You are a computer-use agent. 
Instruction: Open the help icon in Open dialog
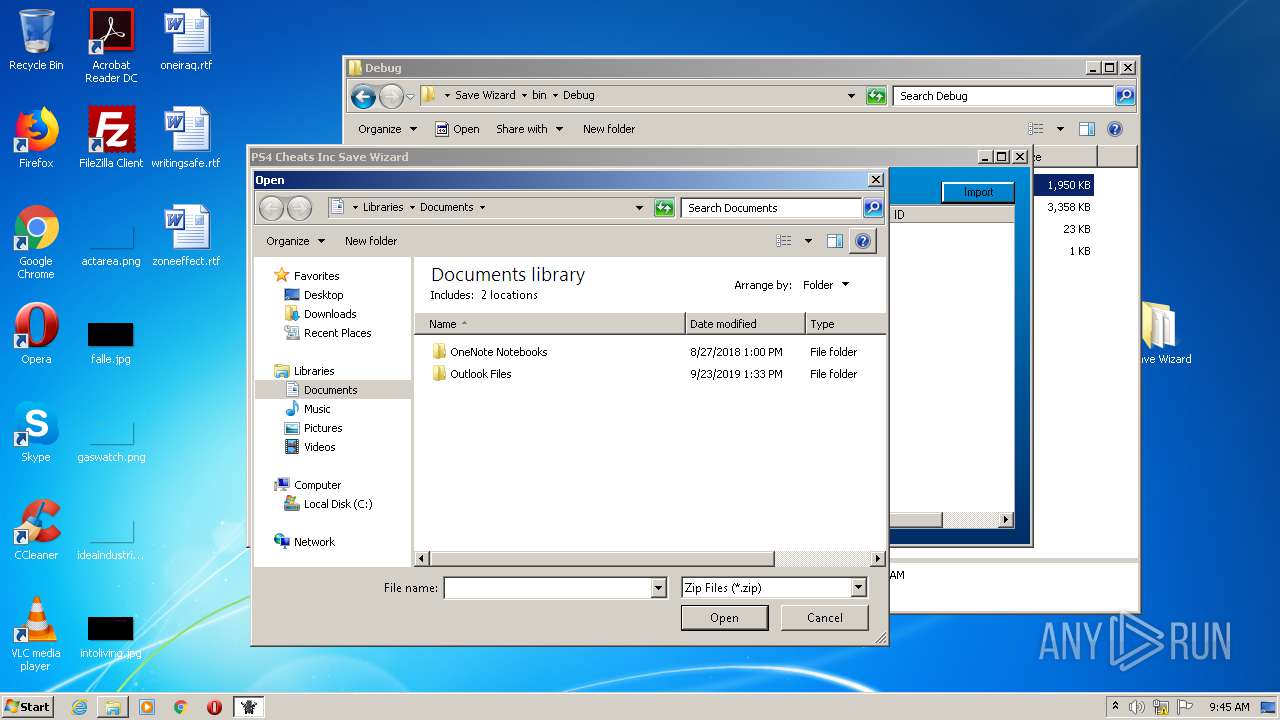coord(863,241)
